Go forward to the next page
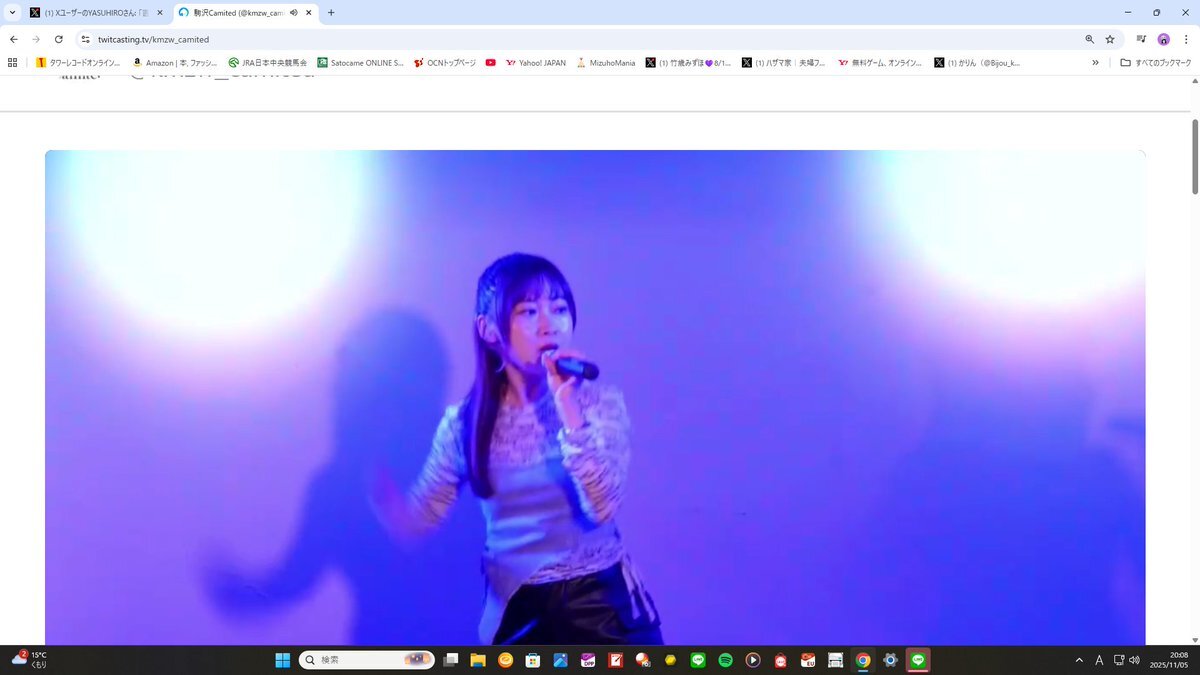The image size is (1200, 675). tap(36, 39)
